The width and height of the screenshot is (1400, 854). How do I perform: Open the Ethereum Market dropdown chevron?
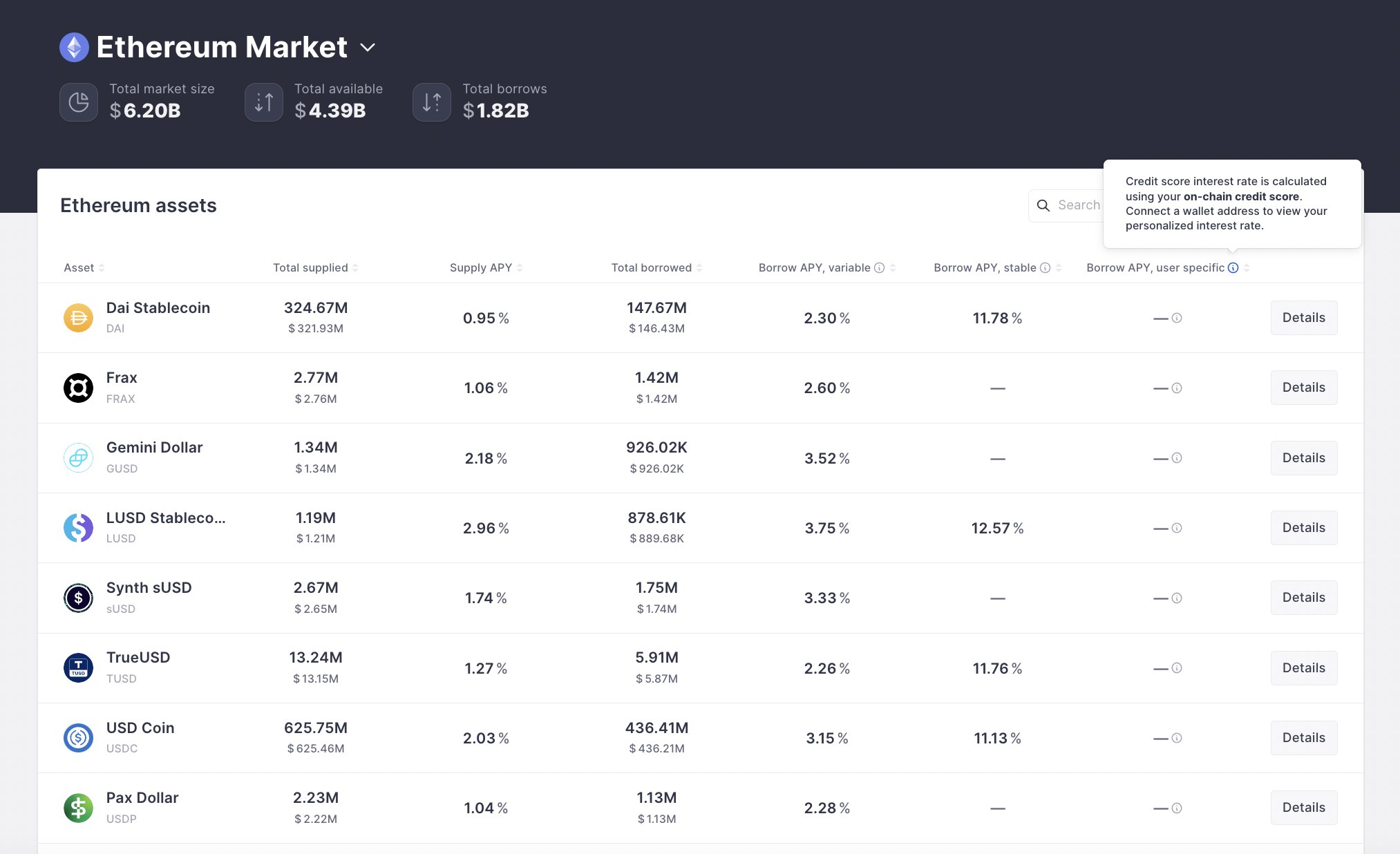368,48
